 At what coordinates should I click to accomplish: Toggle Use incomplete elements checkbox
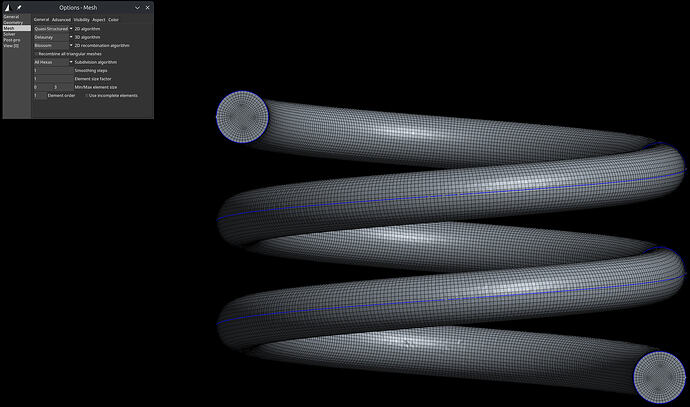86,95
